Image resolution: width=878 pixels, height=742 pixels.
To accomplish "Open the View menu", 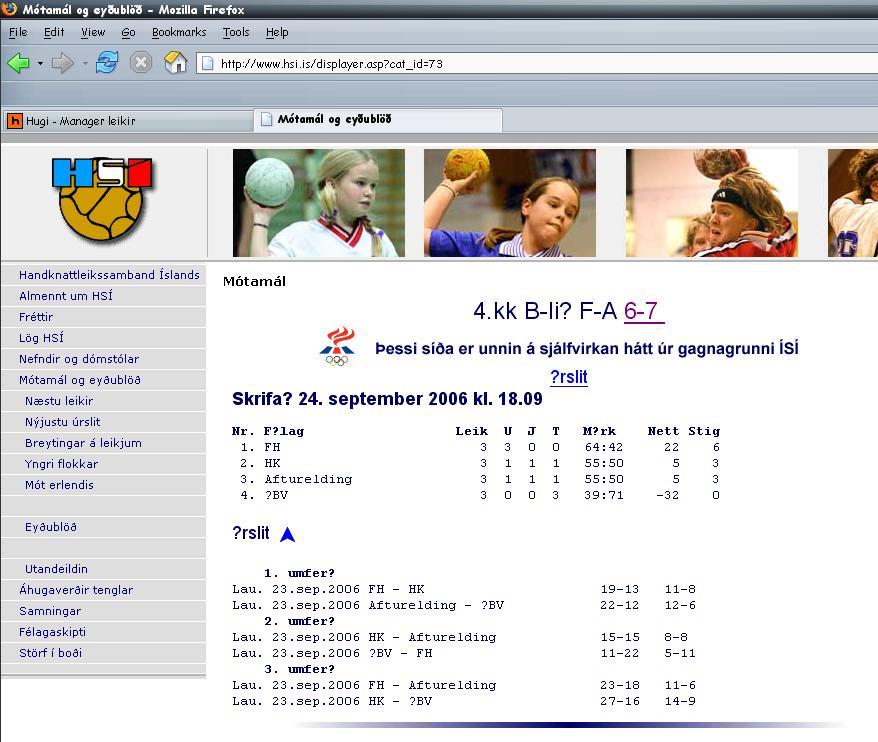I will pyautogui.click(x=93, y=32).
